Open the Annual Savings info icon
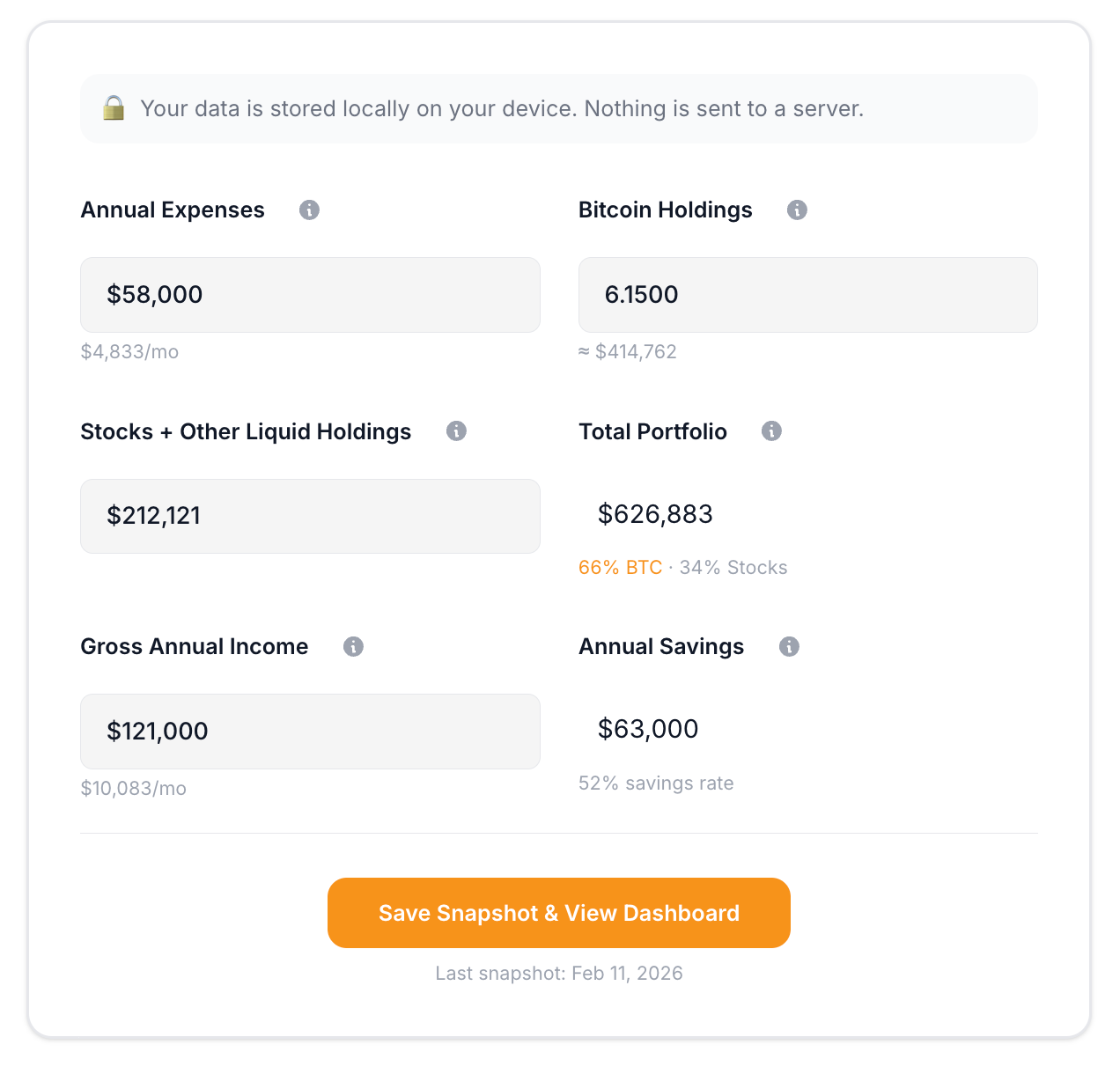Viewport: 1120px width, 1074px height. pos(789,646)
